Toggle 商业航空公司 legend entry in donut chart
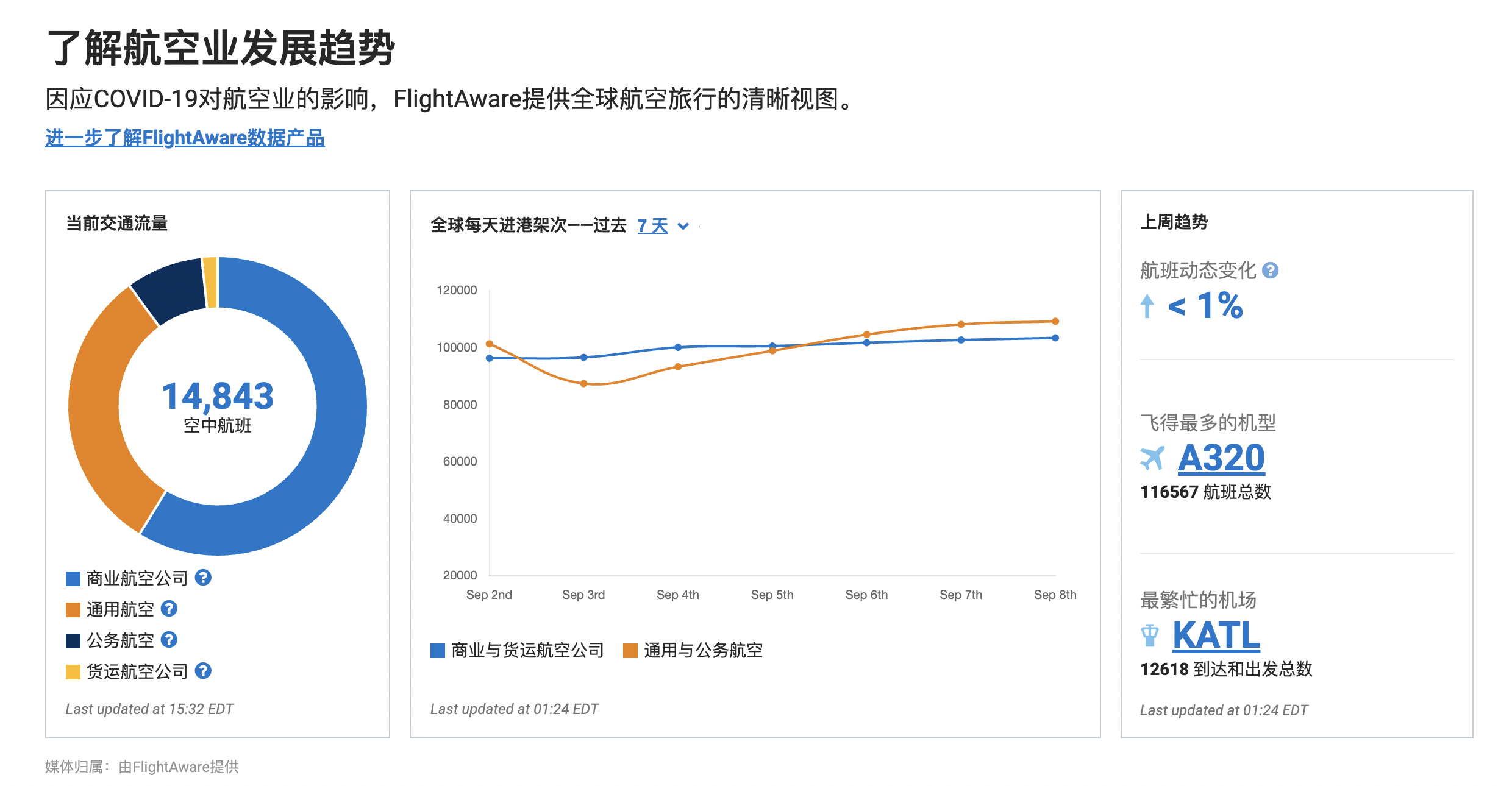The width and height of the screenshot is (1512, 786). pos(137,578)
